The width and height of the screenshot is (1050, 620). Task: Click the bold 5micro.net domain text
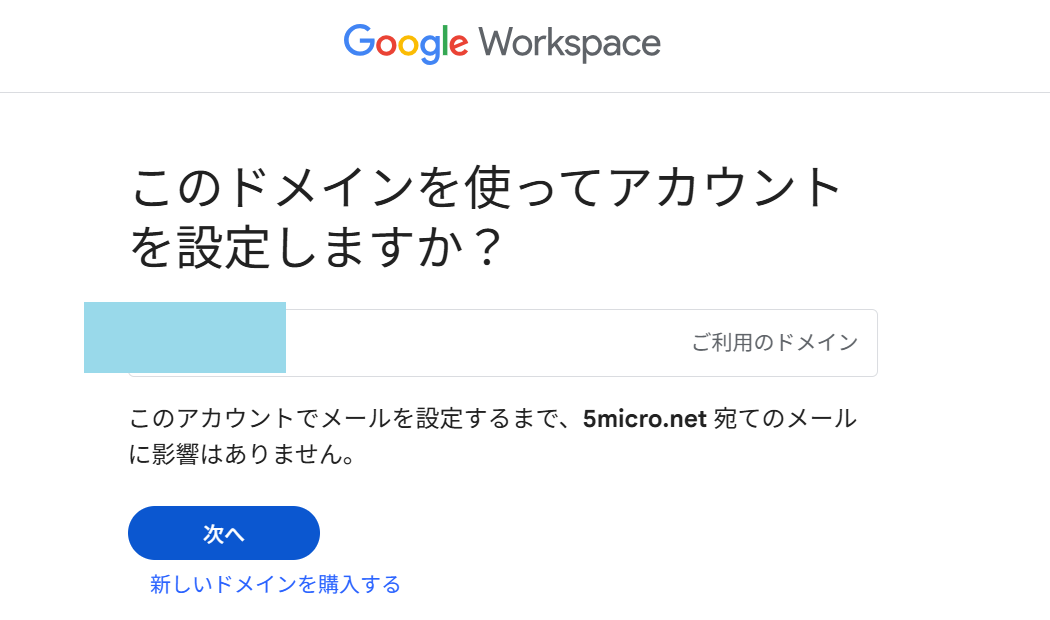646,419
